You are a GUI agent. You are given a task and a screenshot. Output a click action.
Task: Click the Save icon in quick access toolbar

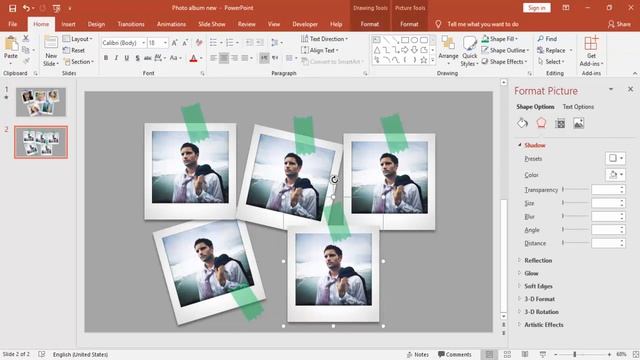point(13,8)
